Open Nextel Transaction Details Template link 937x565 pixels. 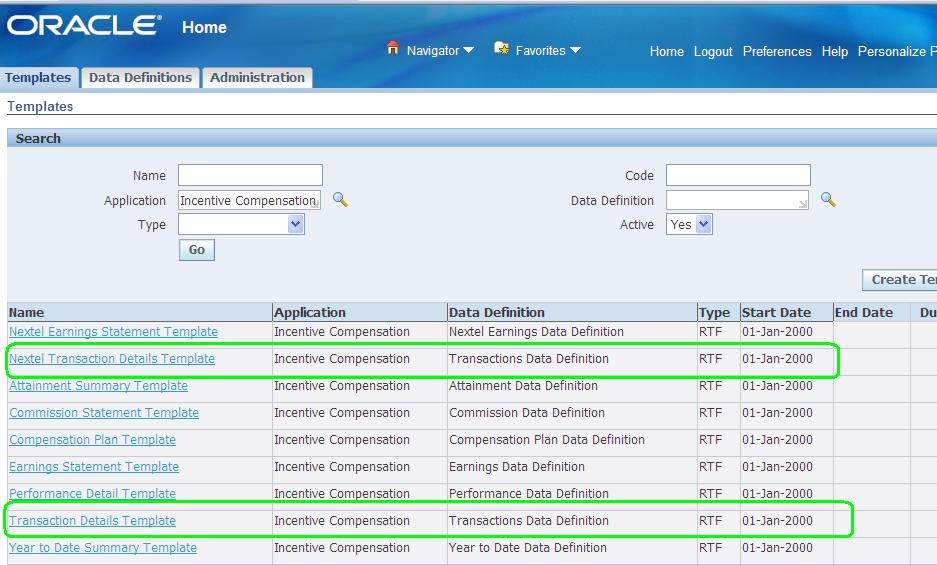(112, 359)
